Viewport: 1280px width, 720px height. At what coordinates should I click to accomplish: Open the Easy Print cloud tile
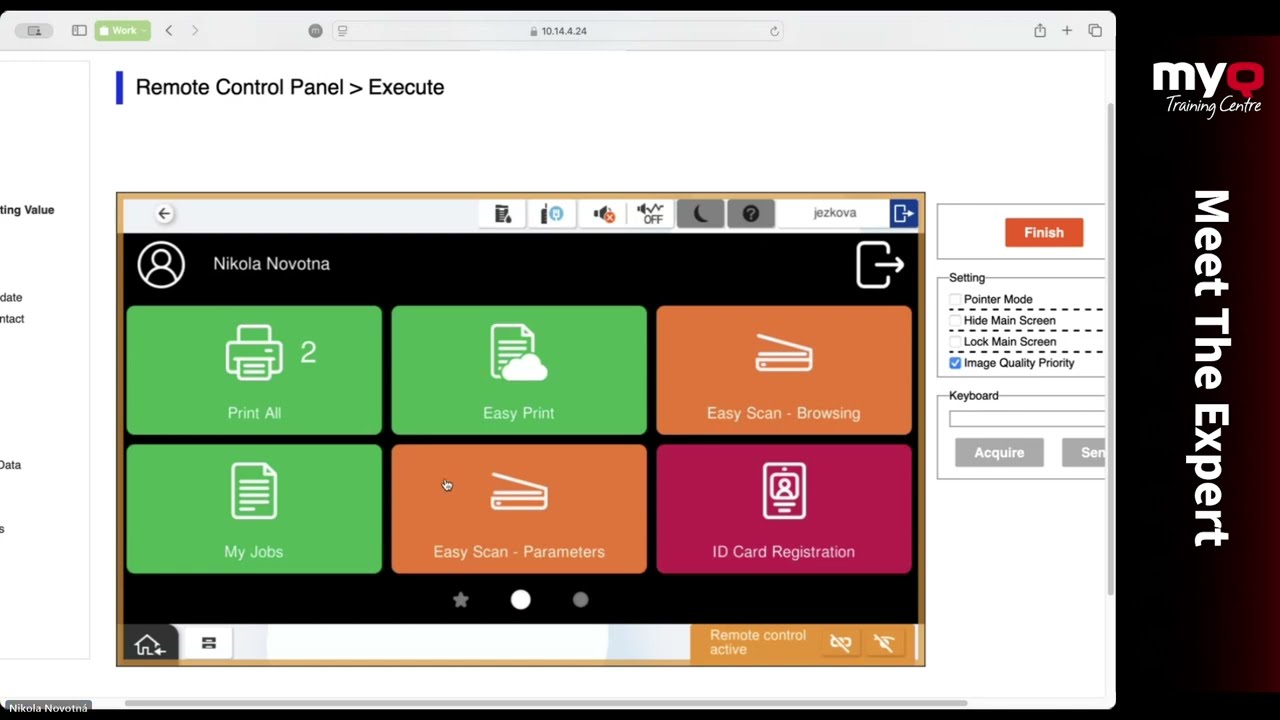point(519,371)
